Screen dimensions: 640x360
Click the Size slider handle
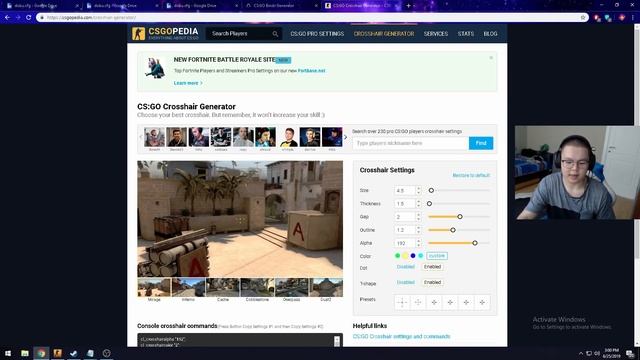point(431,191)
